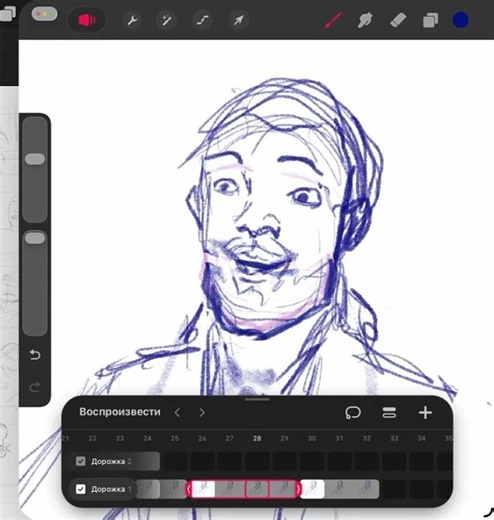Select Дорожка 1 thumbnail under frame 27
The height and width of the screenshot is (520, 494).
pos(230,489)
